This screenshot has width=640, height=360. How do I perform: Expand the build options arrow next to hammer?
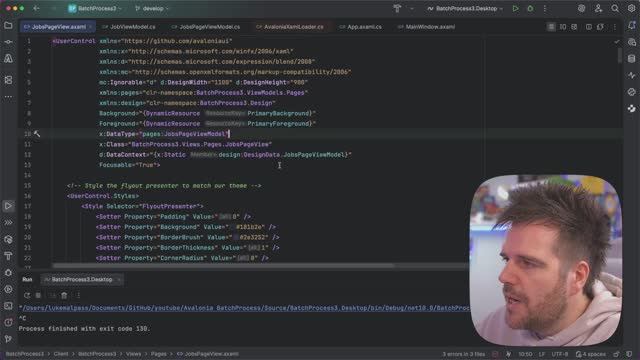(412, 8)
